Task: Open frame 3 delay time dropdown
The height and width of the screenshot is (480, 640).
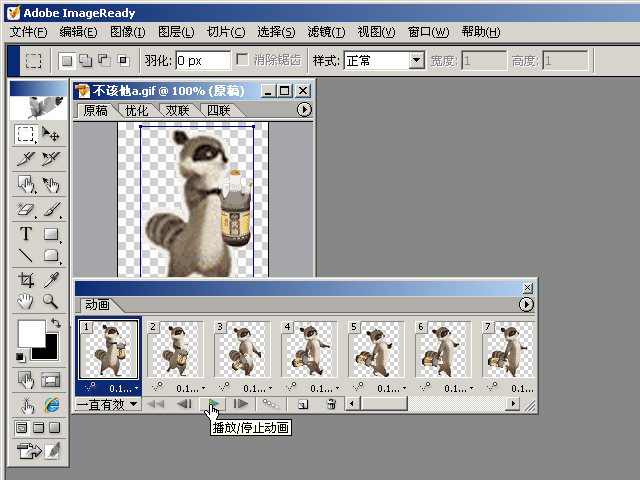Action: (x=258, y=389)
